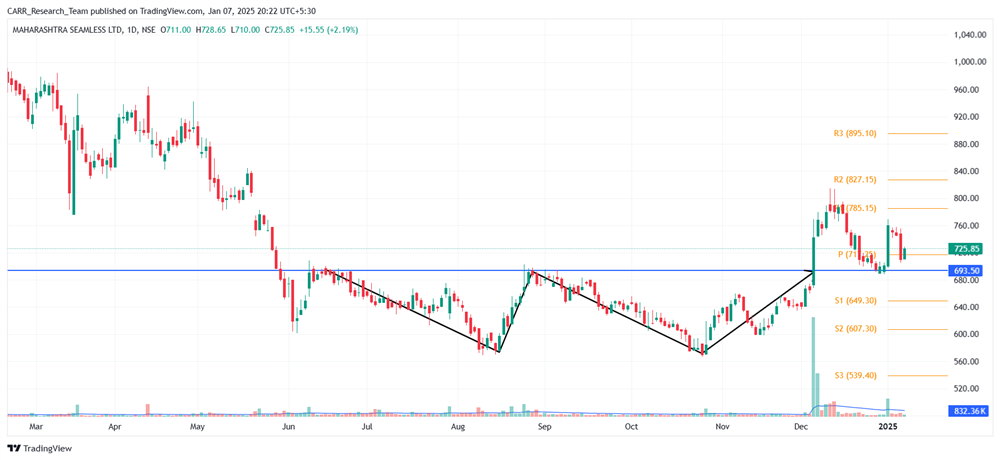Click the Sep label on time axis
The width and height of the screenshot is (1000, 460).
tap(543, 426)
